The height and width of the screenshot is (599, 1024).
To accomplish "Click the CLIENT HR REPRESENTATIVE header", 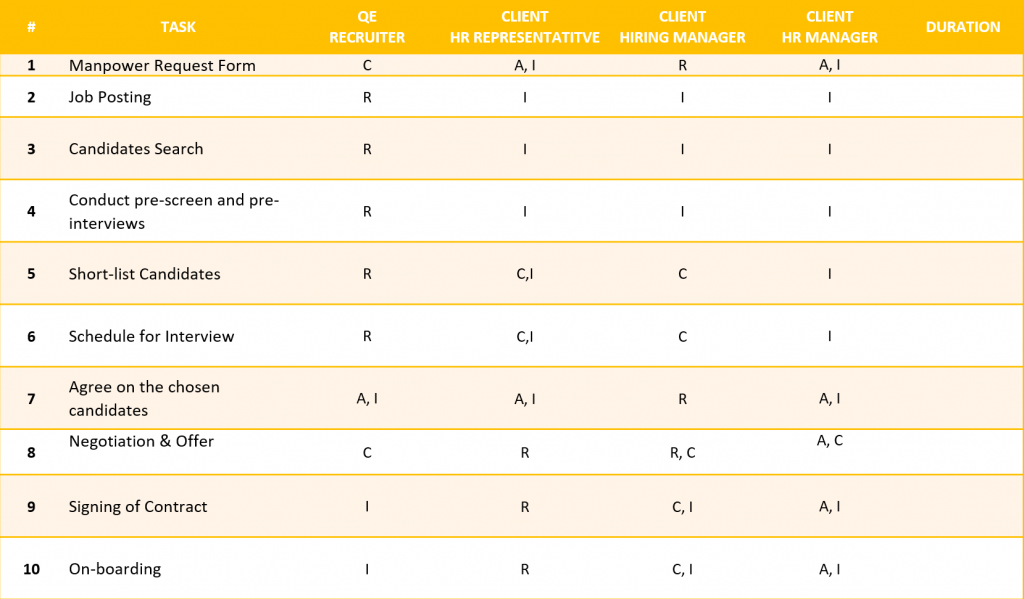I will 524,27.
